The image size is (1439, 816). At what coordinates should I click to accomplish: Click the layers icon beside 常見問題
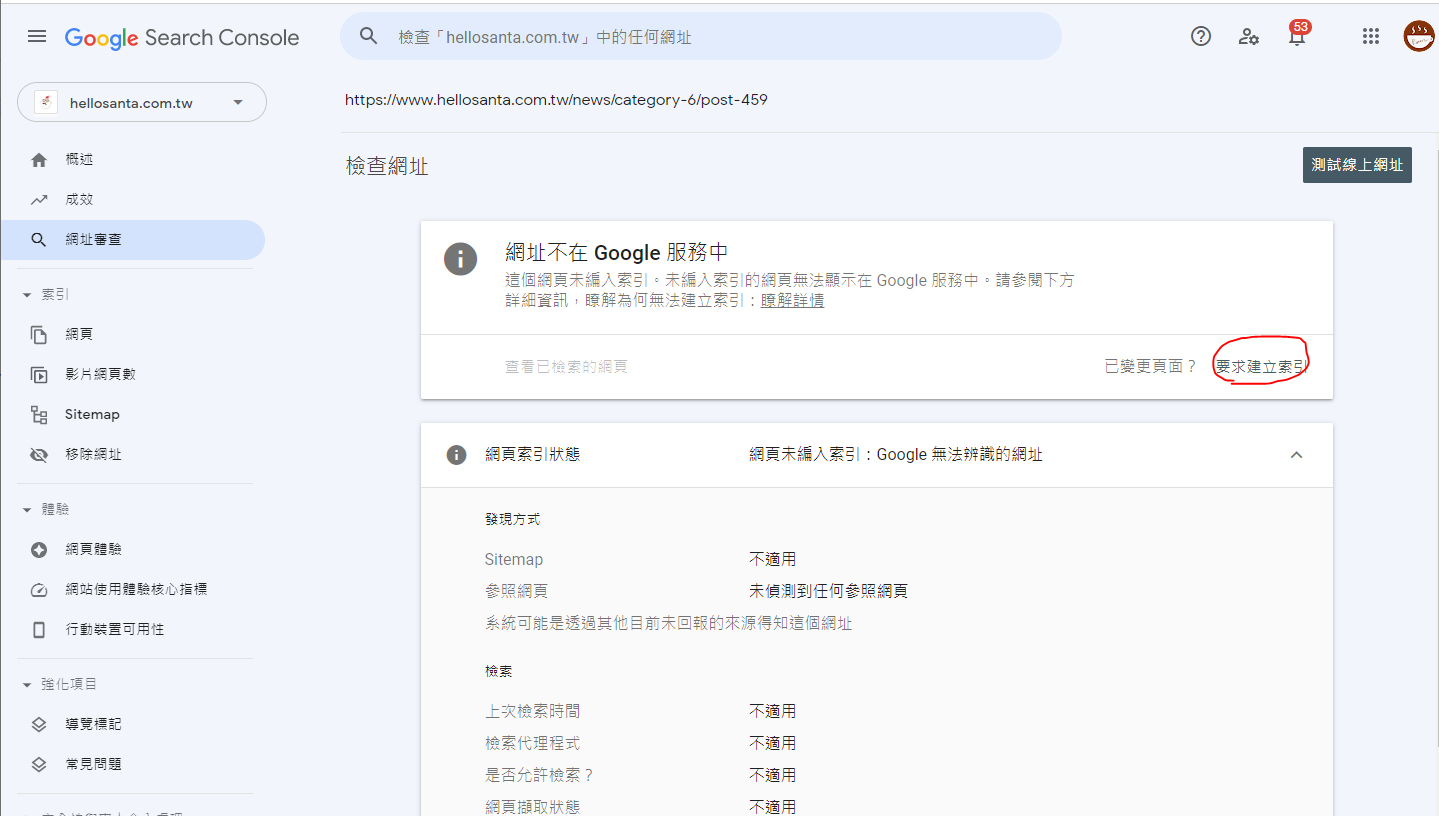39,764
